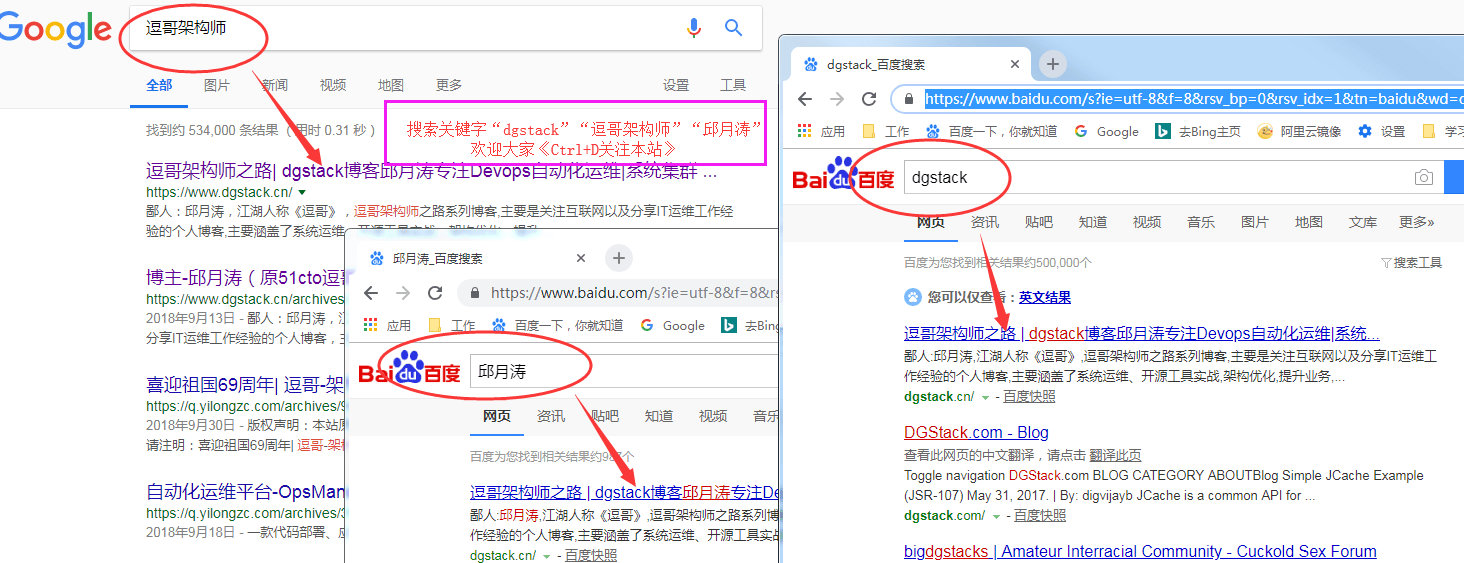
Task: Click the Baidu logo in dgstack window
Action: tap(844, 176)
